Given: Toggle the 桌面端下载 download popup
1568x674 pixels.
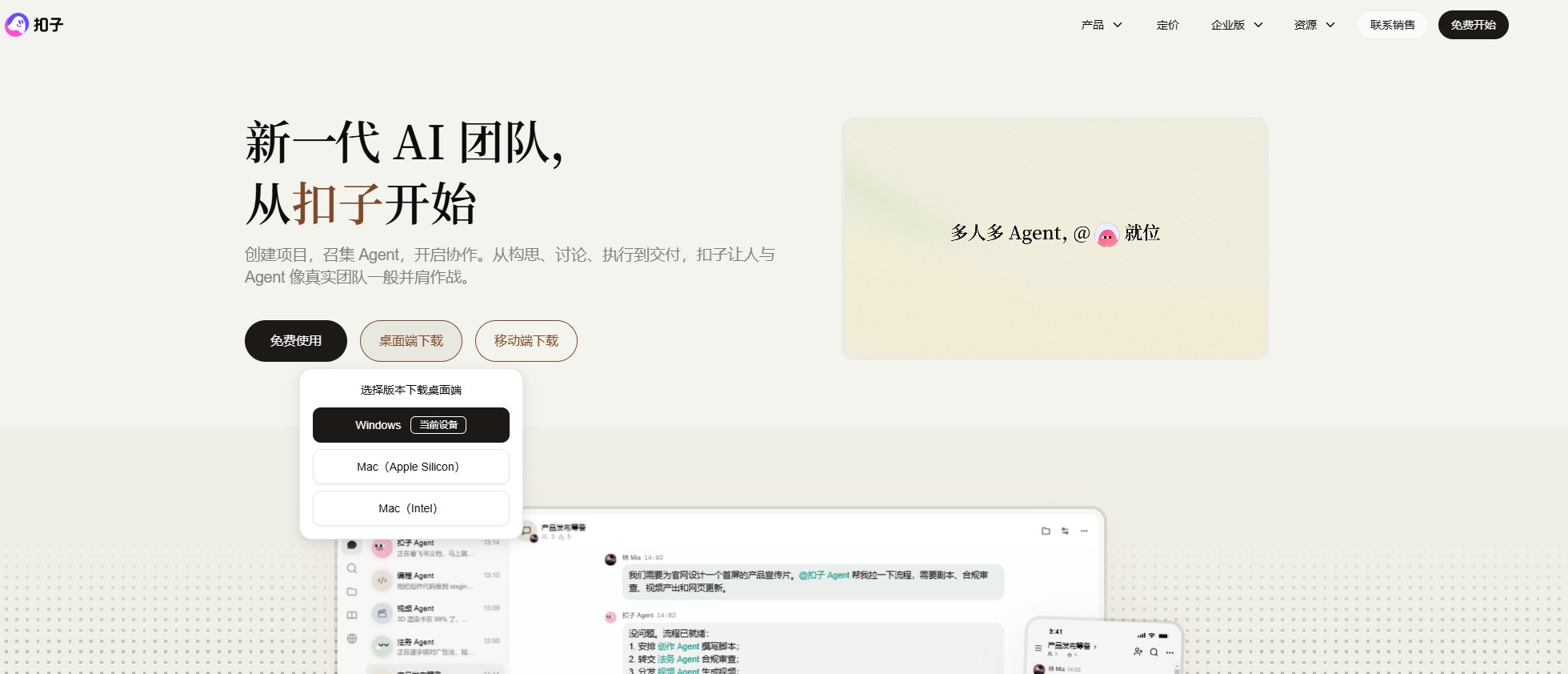Looking at the screenshot, I should point(411,341).
